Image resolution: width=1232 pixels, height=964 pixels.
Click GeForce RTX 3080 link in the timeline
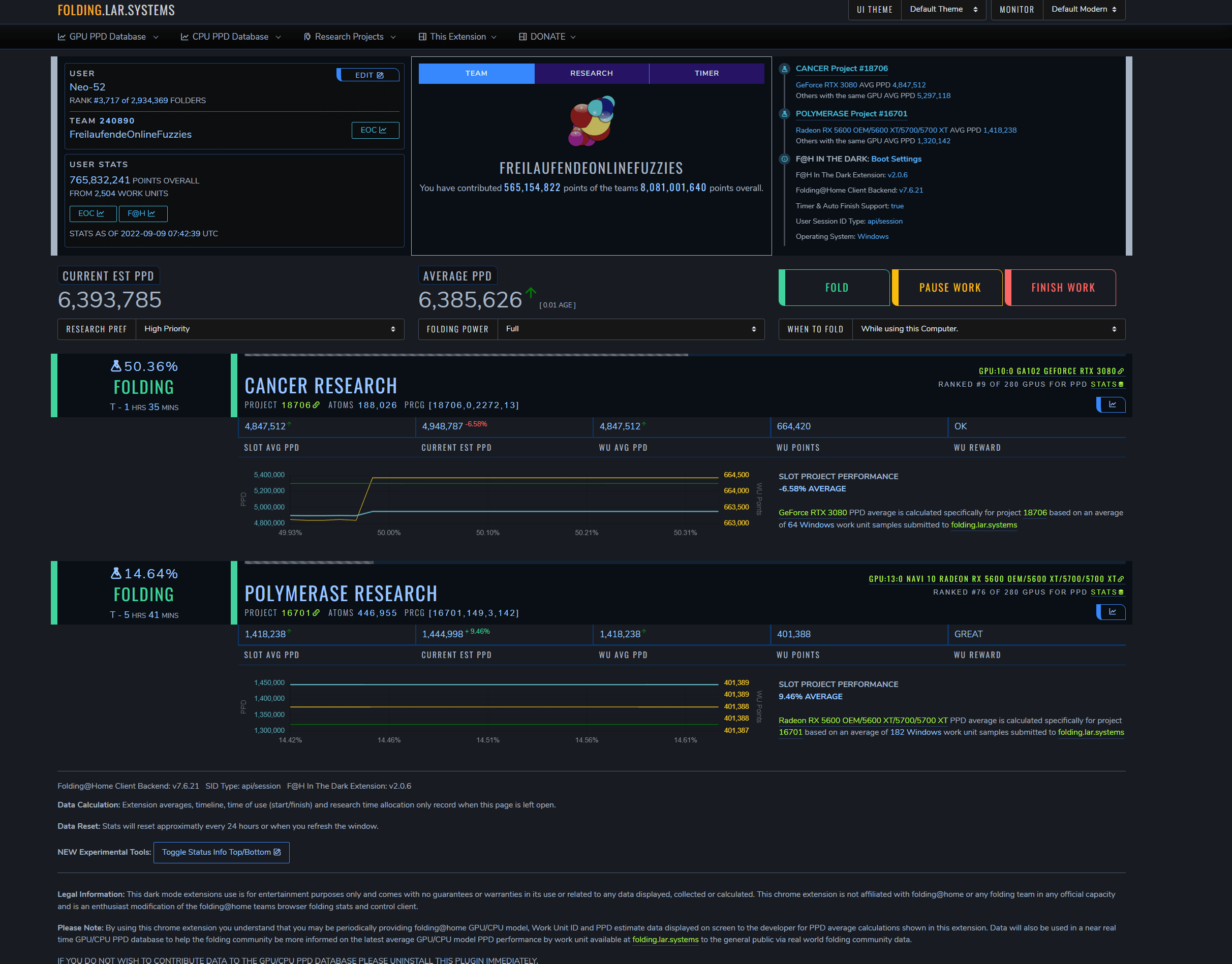[x=826, y=85]
